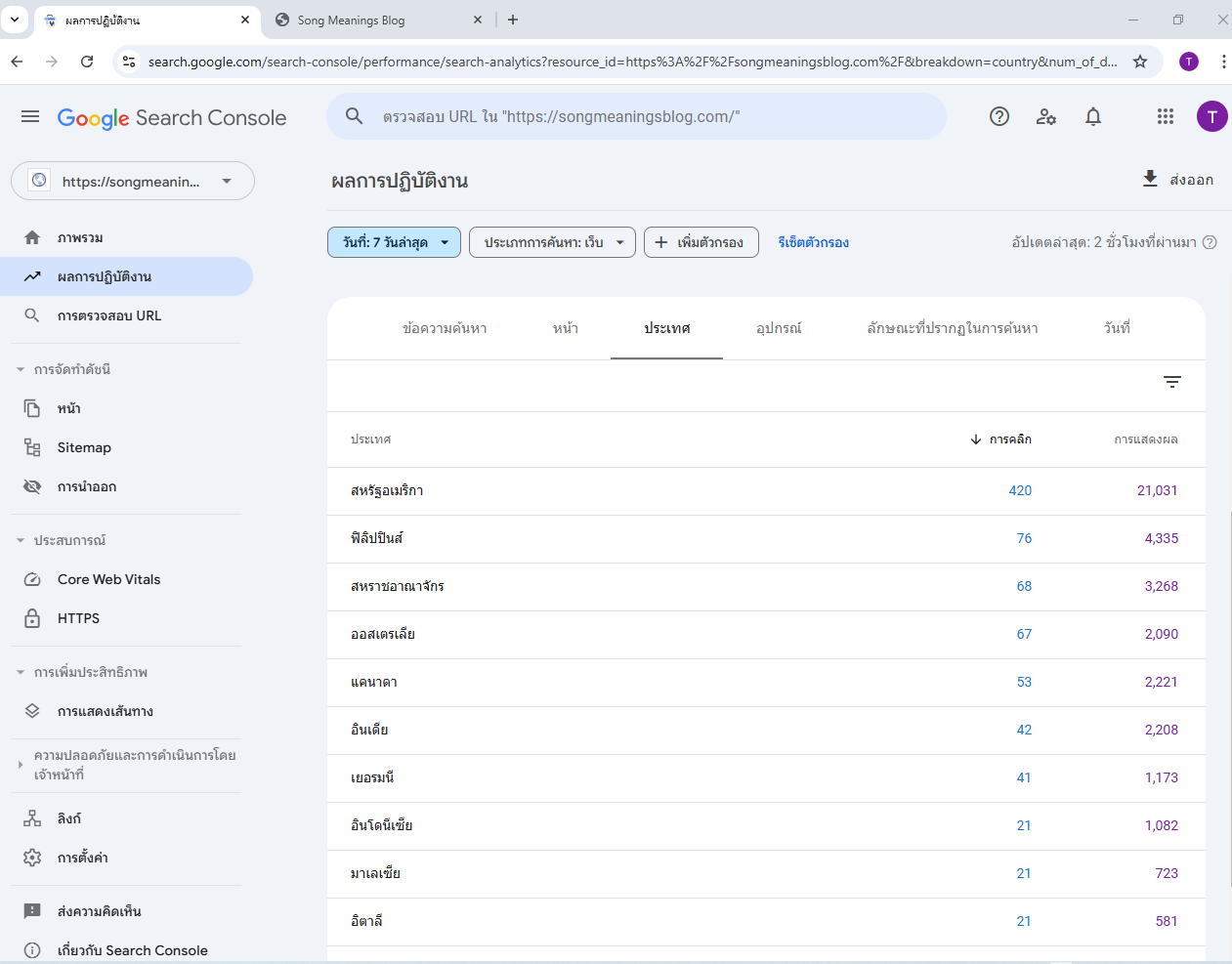Collapse the การจัดทำดัชนี section
The width and height of the screenshot is (1232, 964).
(72, 369)
